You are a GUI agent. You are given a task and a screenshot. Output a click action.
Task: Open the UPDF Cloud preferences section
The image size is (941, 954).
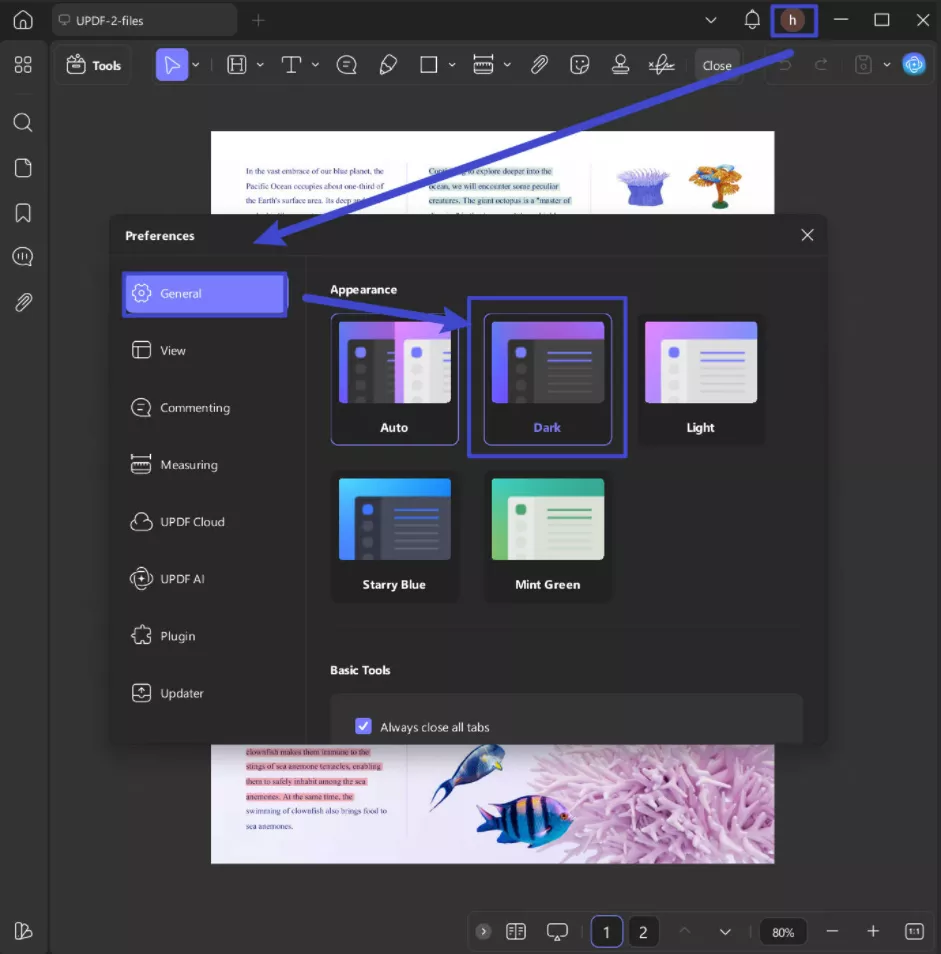click(x=192, y=522)
